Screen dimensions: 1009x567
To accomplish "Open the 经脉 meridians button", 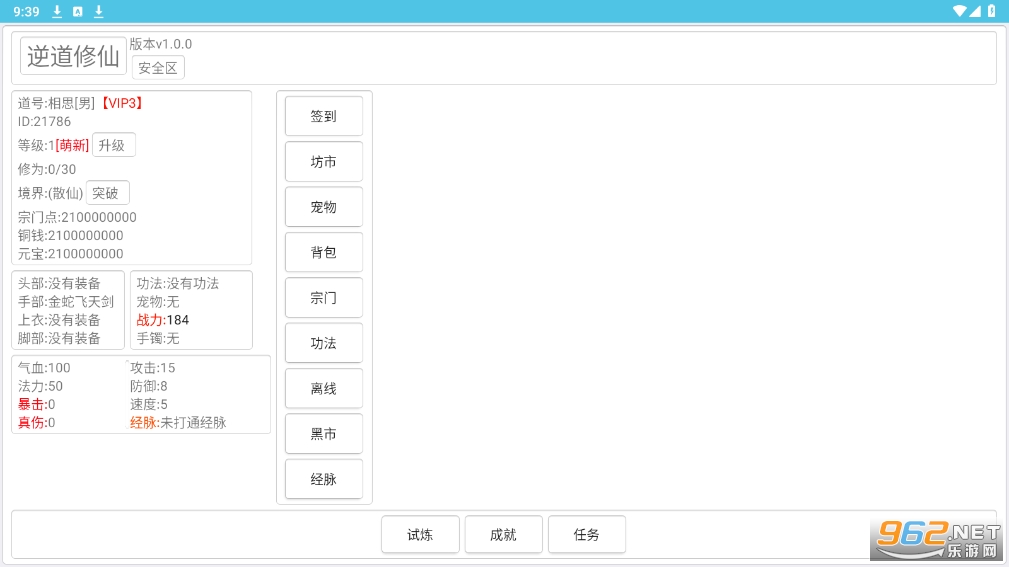I will (324, 479).
